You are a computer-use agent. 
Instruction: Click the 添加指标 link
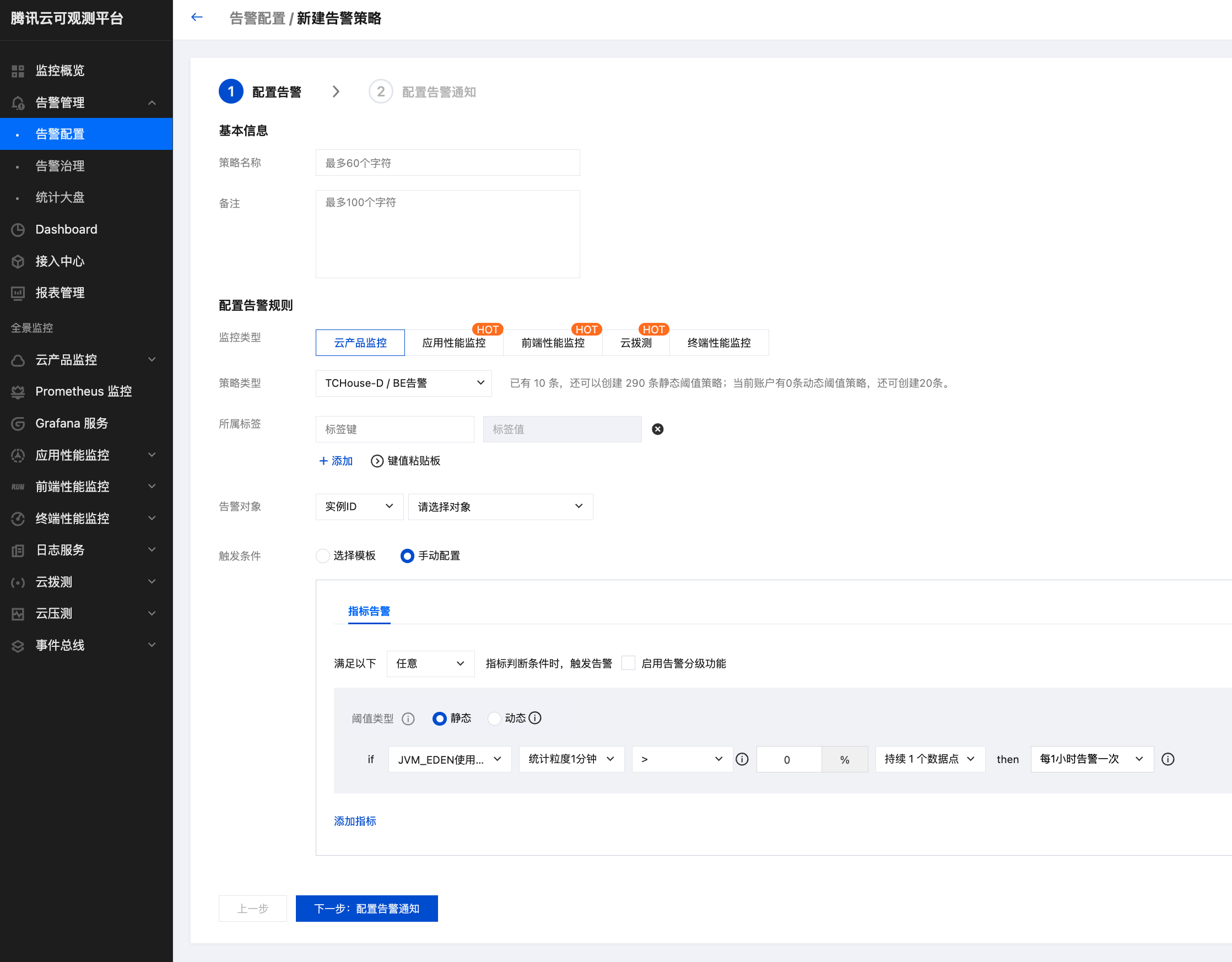pyautogui.click(x=355, y=821)
